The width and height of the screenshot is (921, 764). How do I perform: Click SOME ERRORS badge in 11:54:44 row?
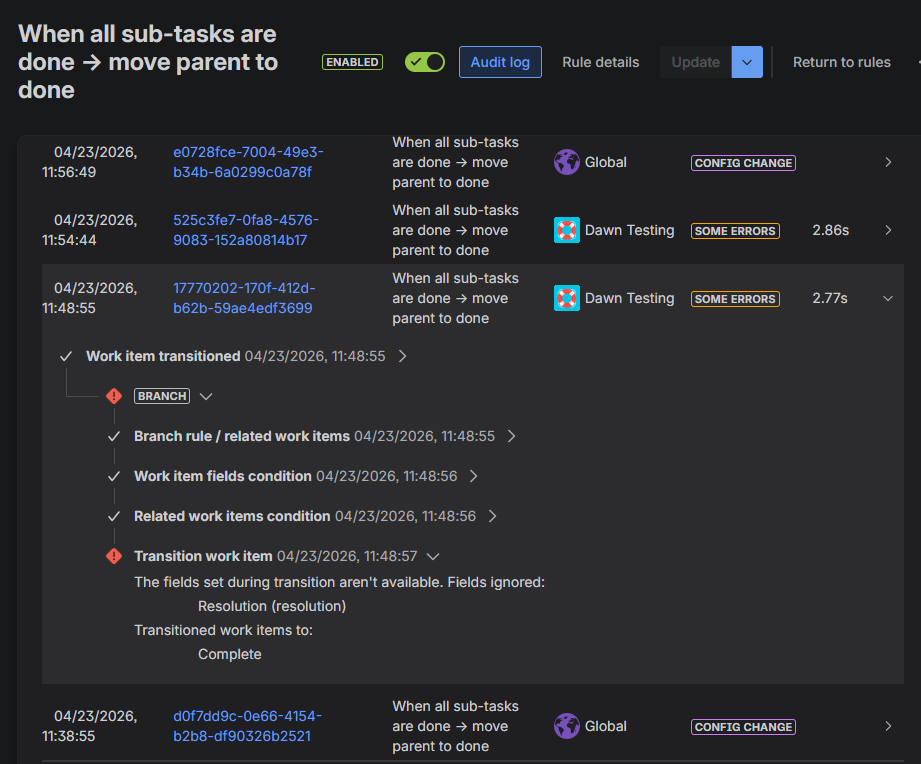(x=735, y=231)
